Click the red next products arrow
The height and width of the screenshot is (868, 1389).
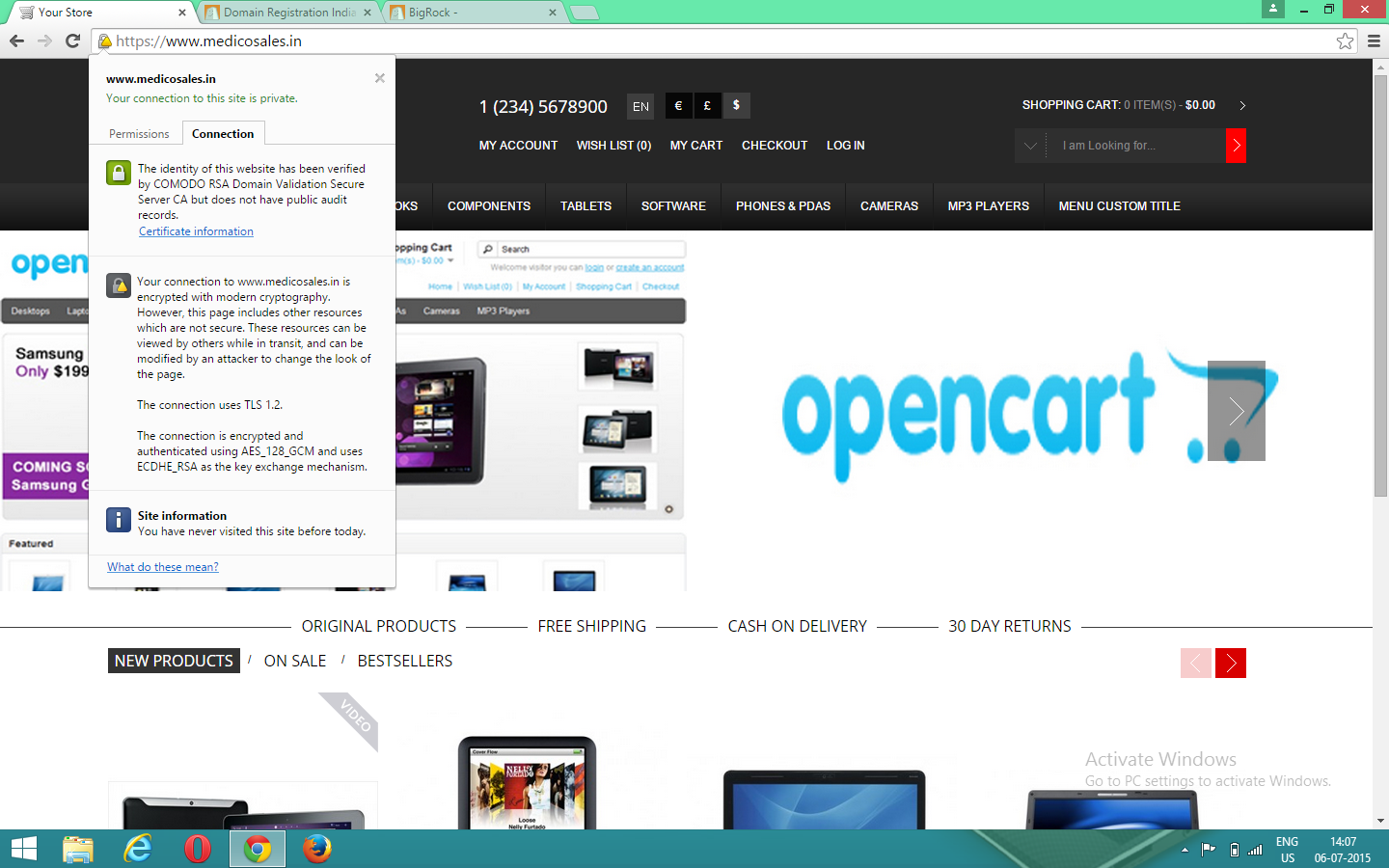point(1231,663)
